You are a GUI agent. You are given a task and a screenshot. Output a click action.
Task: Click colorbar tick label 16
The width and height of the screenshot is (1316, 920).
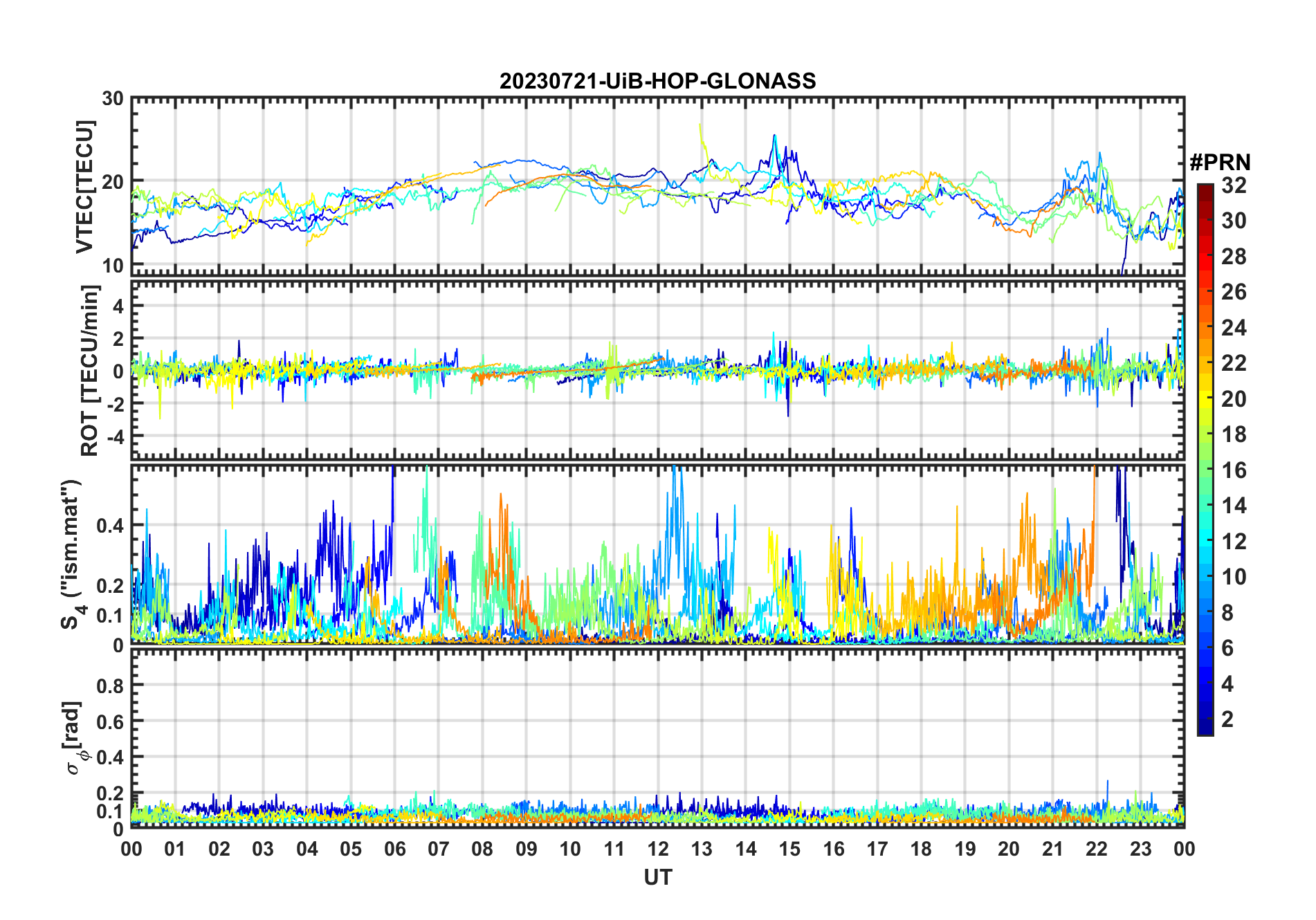tap(1234, 470)
